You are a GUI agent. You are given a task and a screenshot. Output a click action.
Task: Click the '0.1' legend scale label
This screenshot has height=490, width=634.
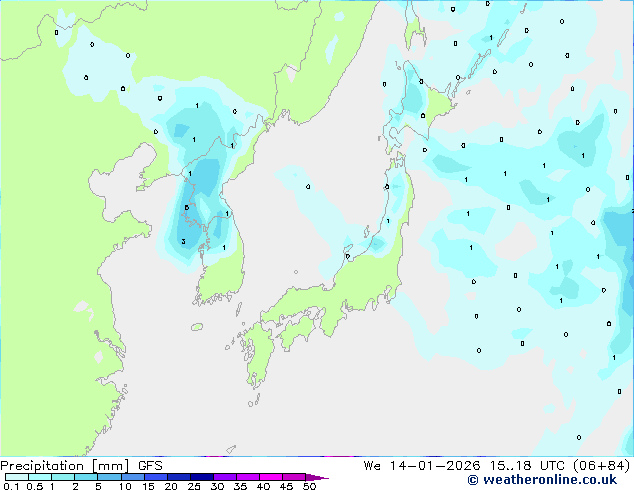pyautogui.click(x=11, y=486)
